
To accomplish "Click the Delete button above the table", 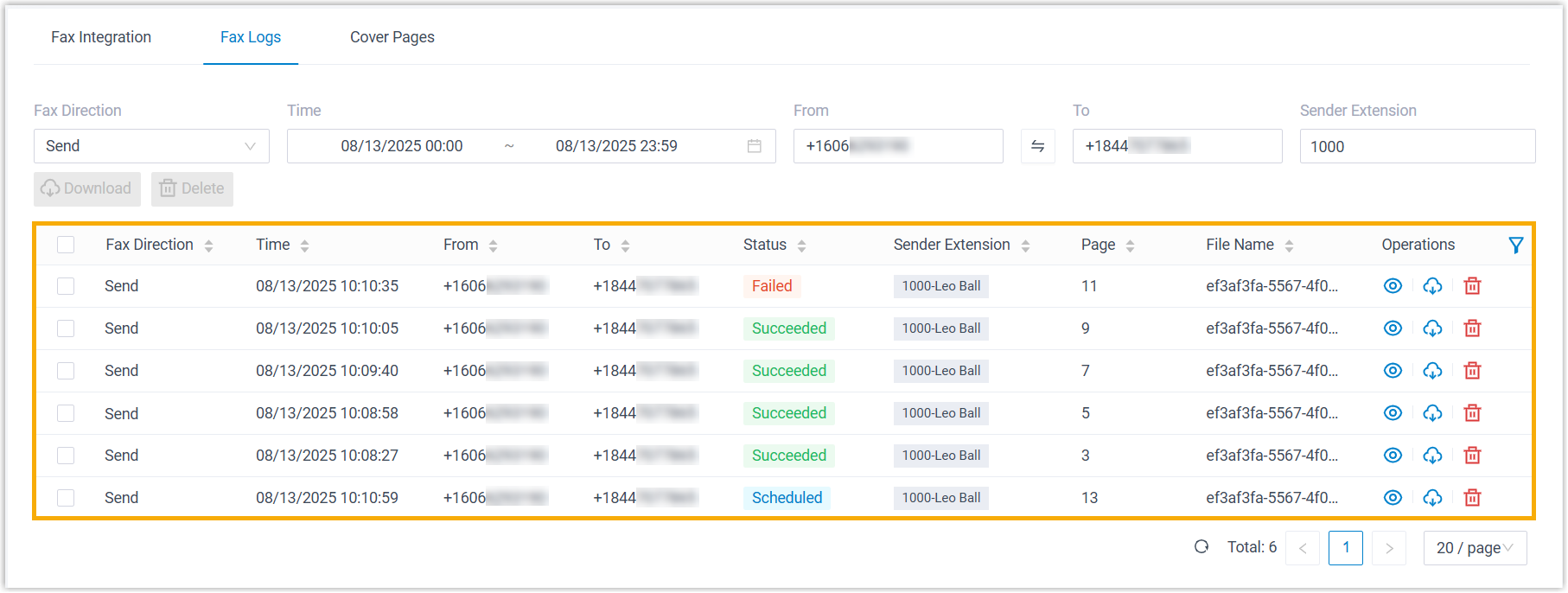I will coord(192,188).
